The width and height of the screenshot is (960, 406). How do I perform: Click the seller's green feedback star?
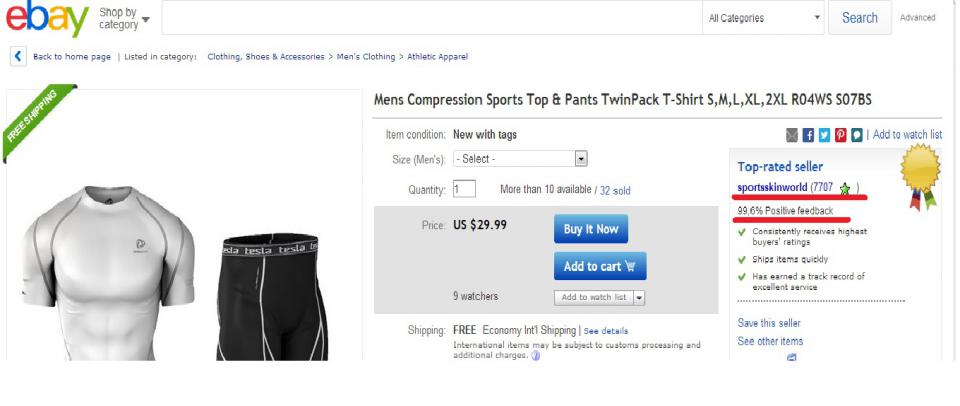point(845,188)
